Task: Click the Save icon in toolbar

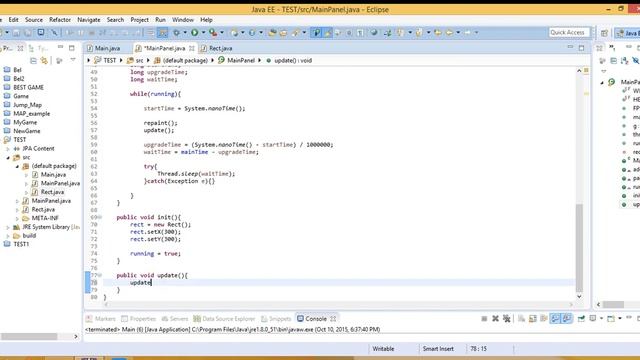Action: 16,32
